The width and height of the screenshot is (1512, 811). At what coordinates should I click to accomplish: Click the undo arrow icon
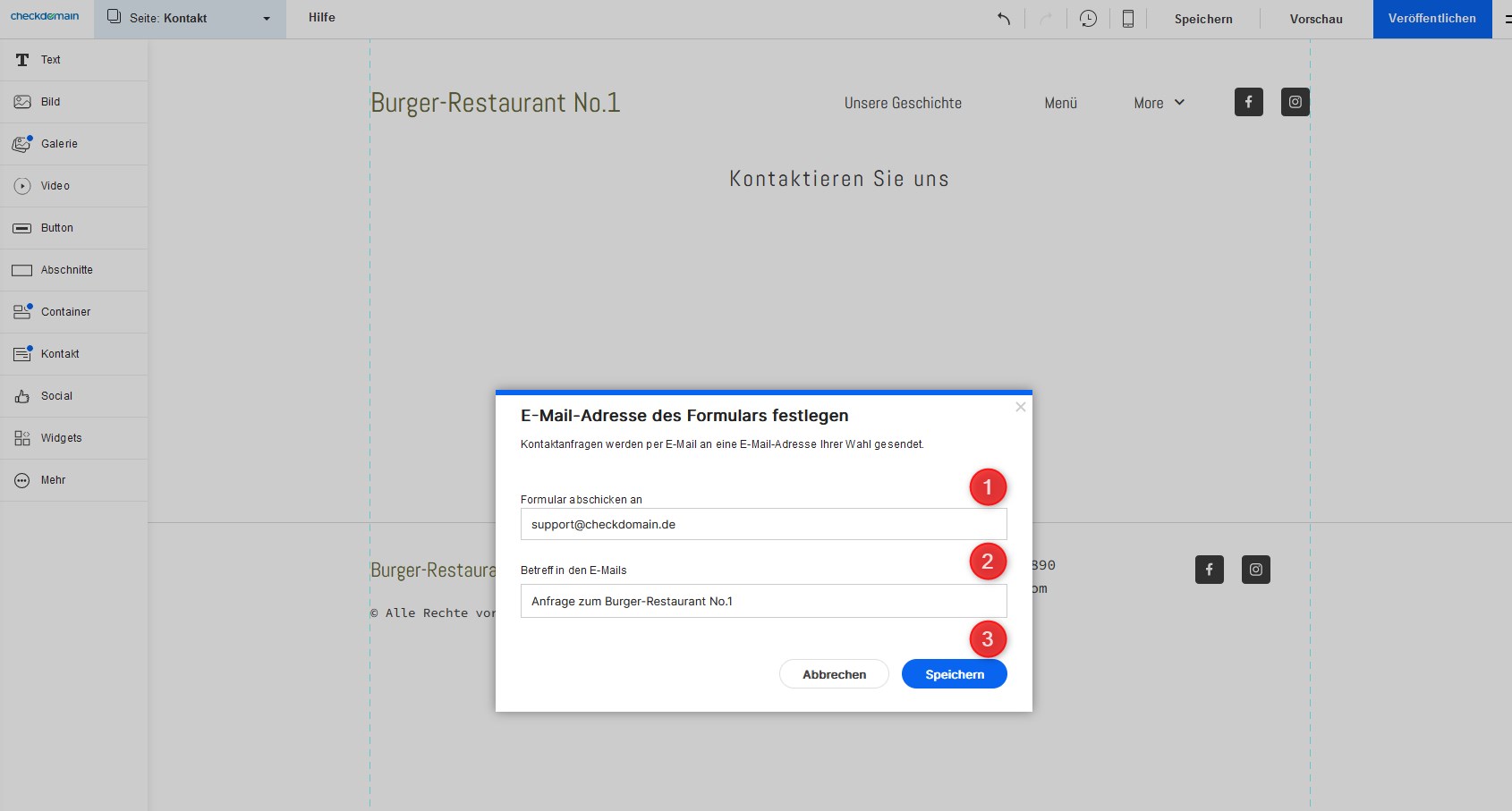click(x=1004, y=19)
